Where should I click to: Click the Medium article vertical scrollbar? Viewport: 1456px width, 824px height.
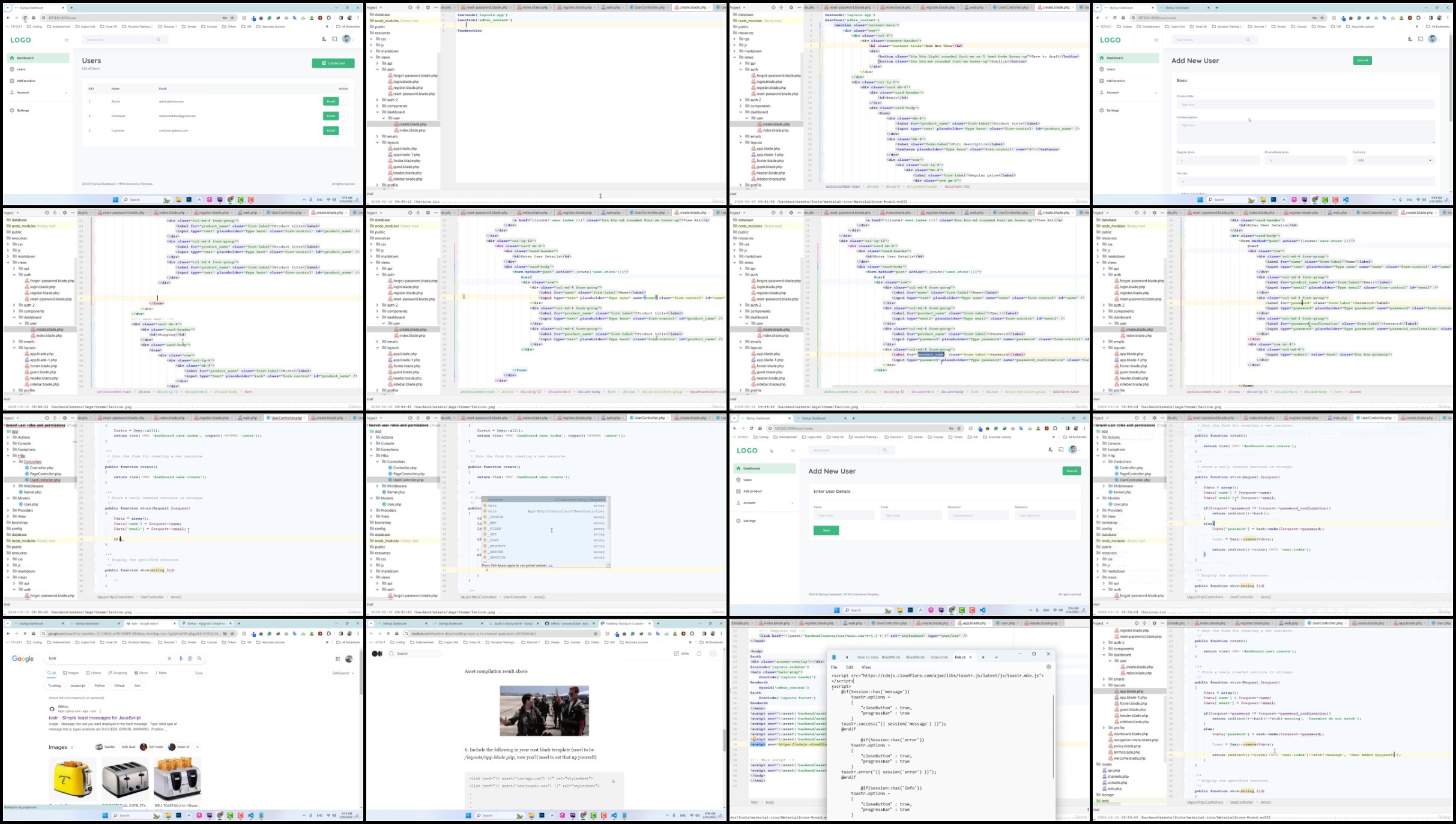724,739
